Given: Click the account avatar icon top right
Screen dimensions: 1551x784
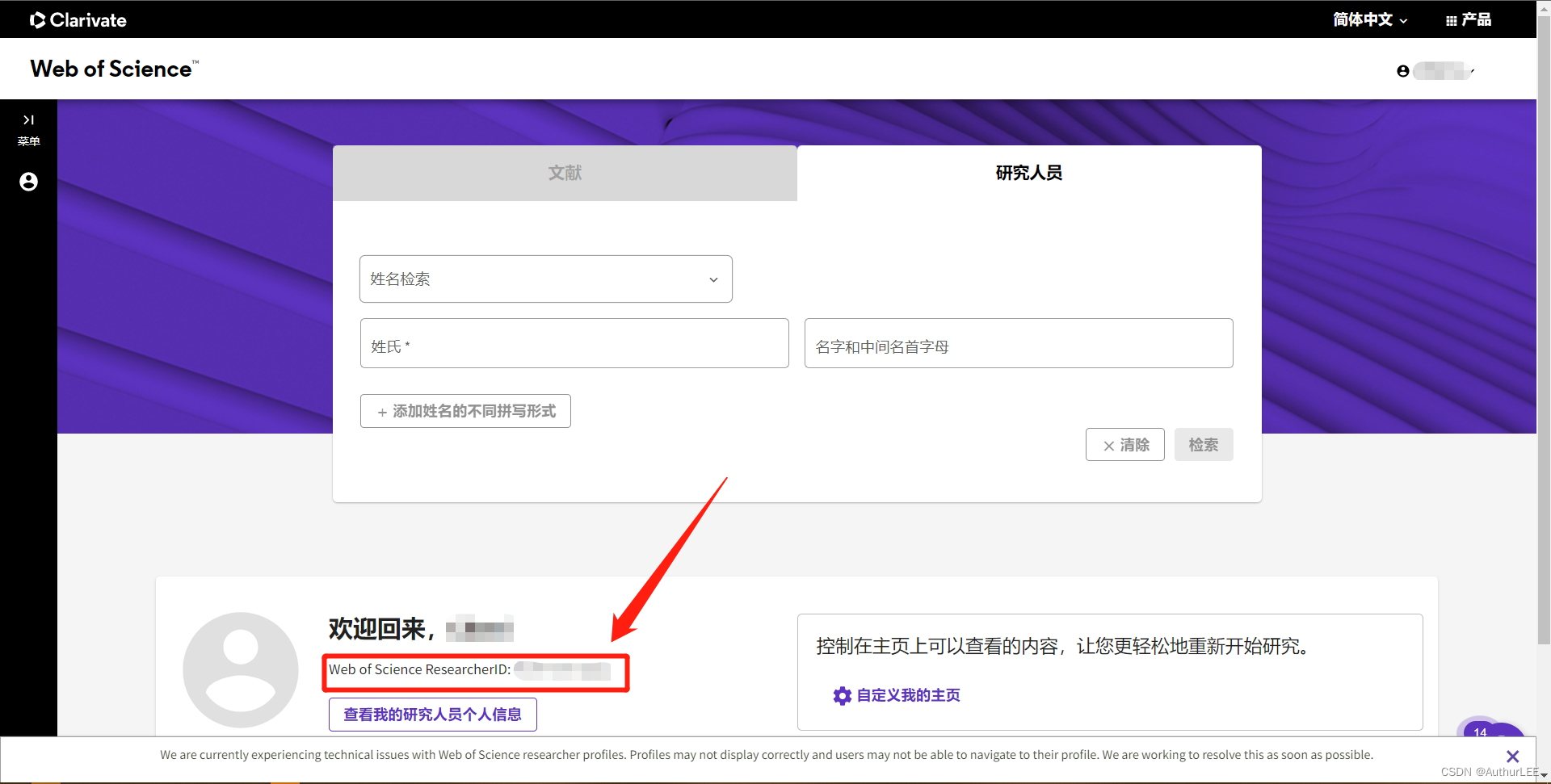Looking at the screenshot, I should (1402, 71).
